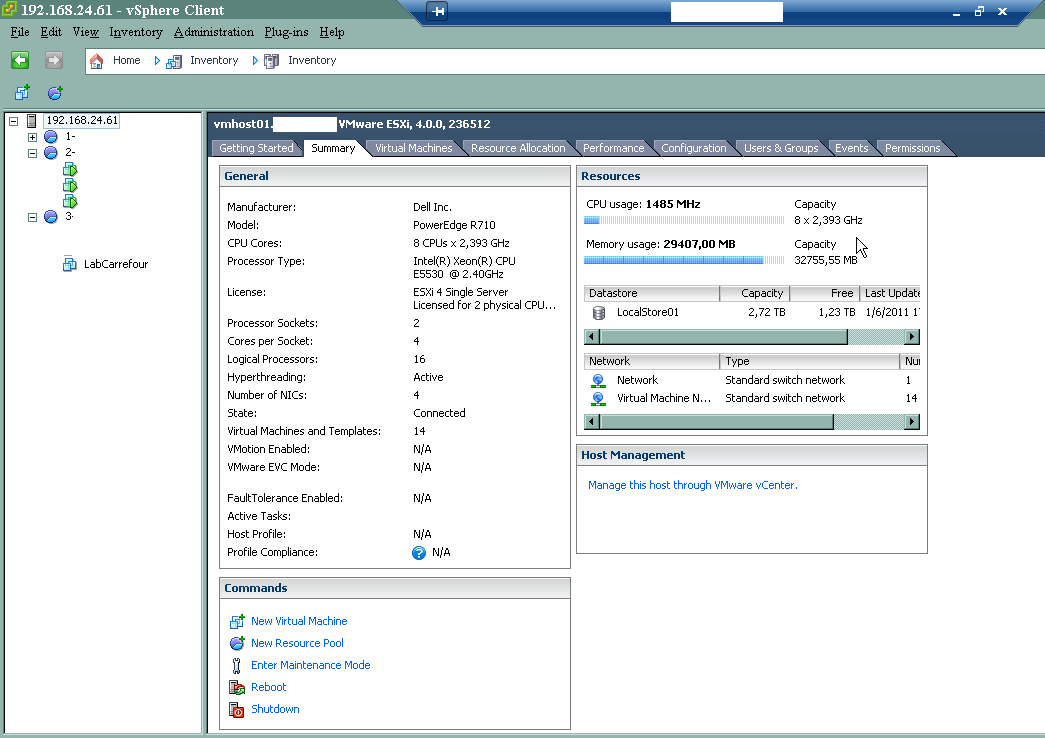
Task: Expand resource pool 1 in inventory tree
Action: click(x=32, y=137)
